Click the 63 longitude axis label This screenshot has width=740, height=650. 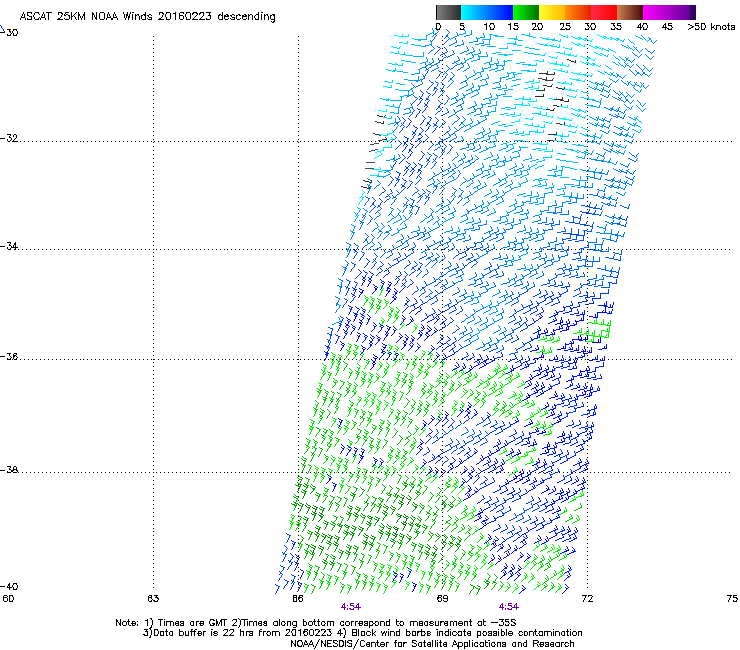point(153,599)
